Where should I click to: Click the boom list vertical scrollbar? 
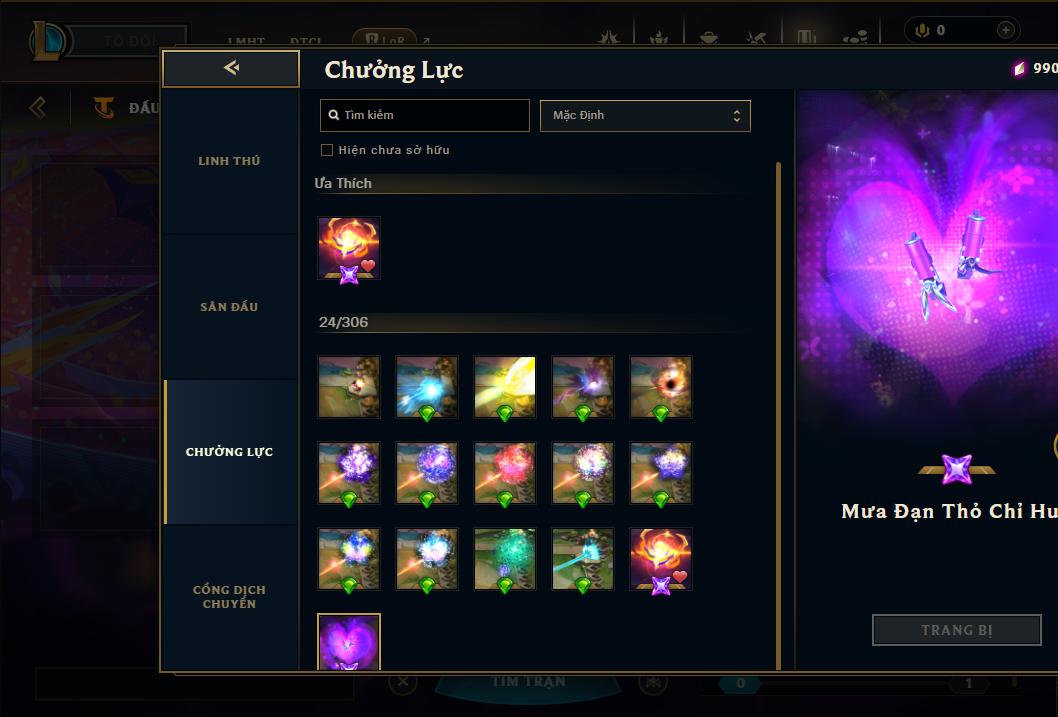coord(779,415)
